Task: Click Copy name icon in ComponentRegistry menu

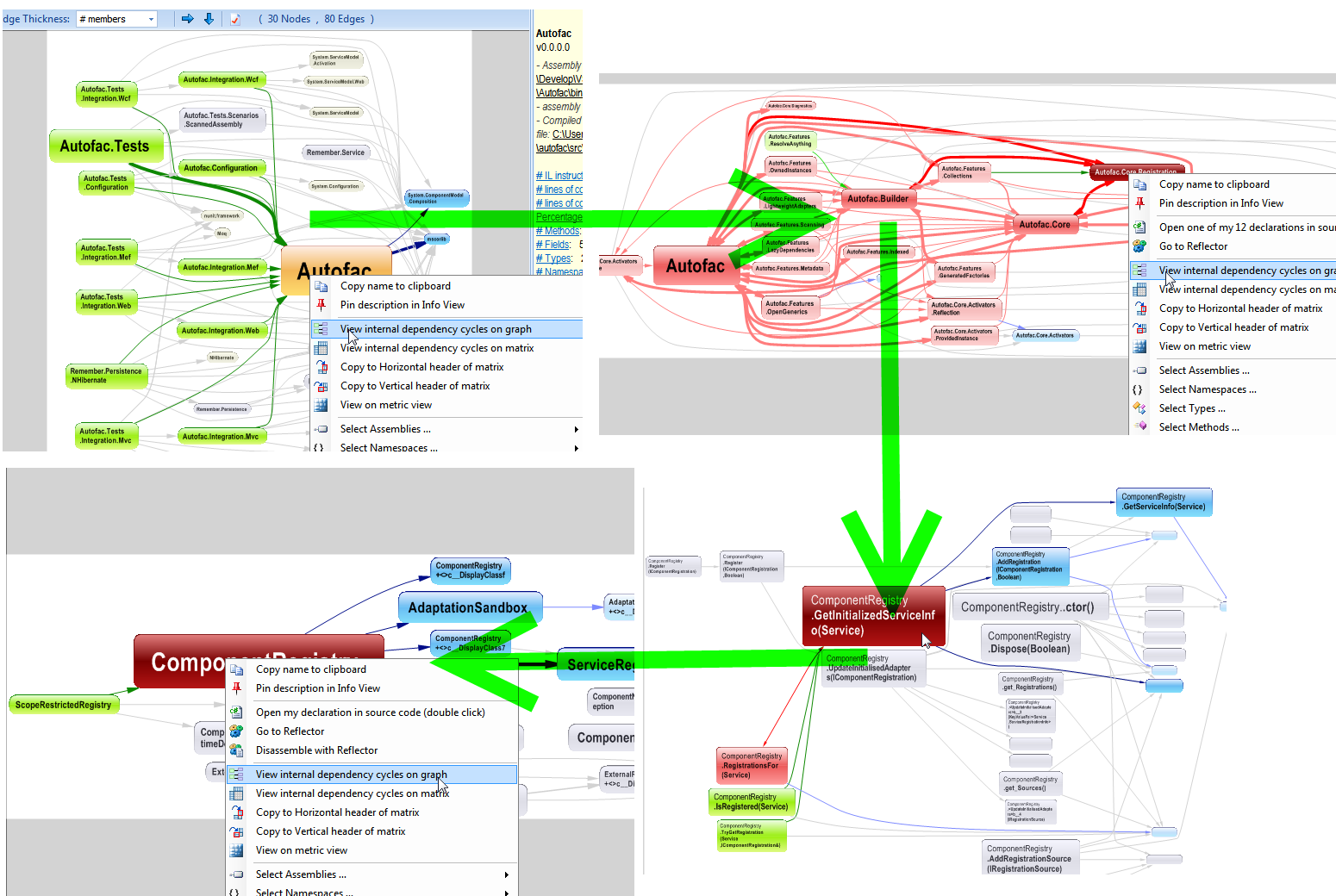Action: tap(236, 669)
